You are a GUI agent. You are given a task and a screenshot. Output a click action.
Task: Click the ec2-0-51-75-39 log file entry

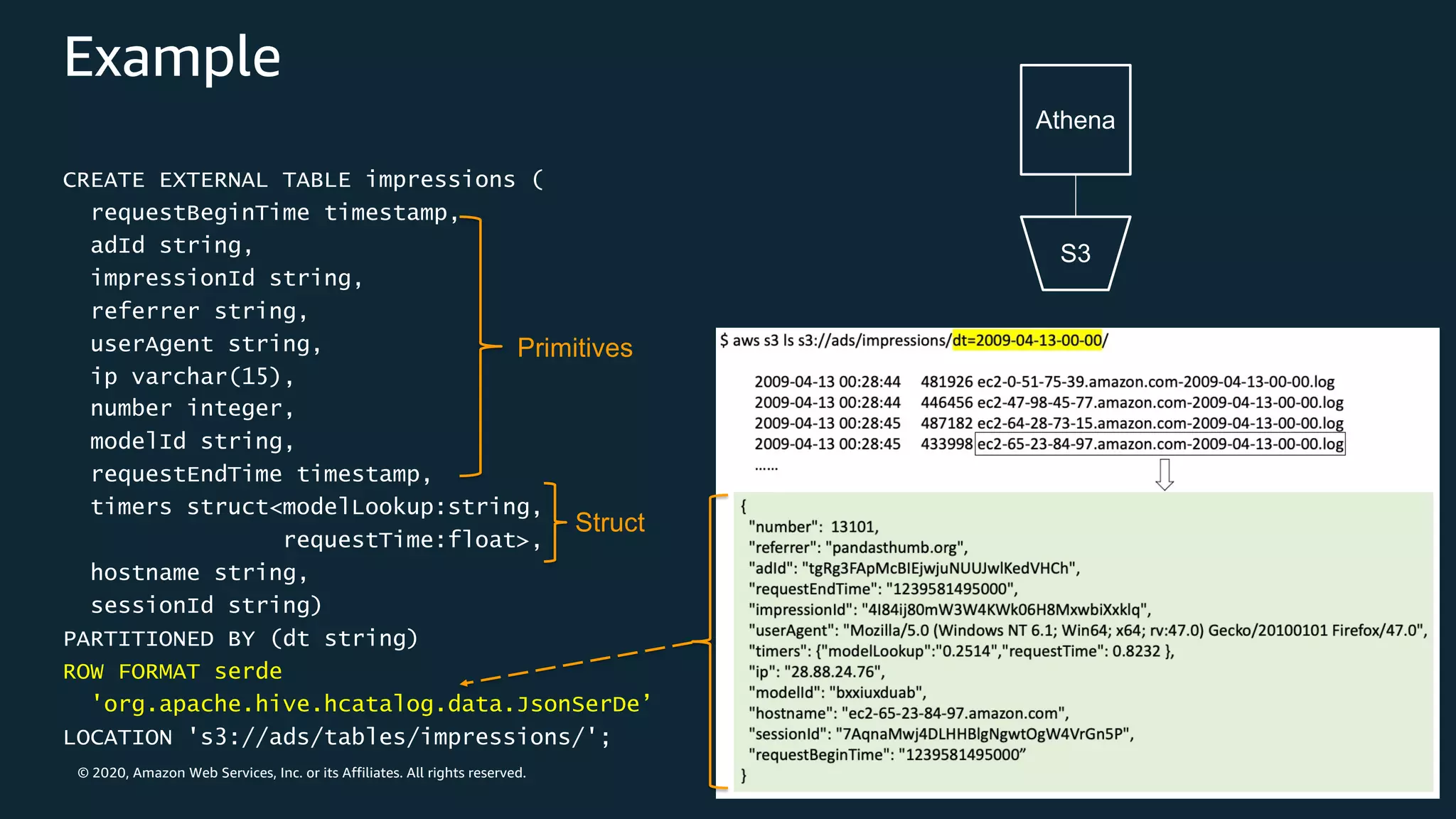point(1155,382)
